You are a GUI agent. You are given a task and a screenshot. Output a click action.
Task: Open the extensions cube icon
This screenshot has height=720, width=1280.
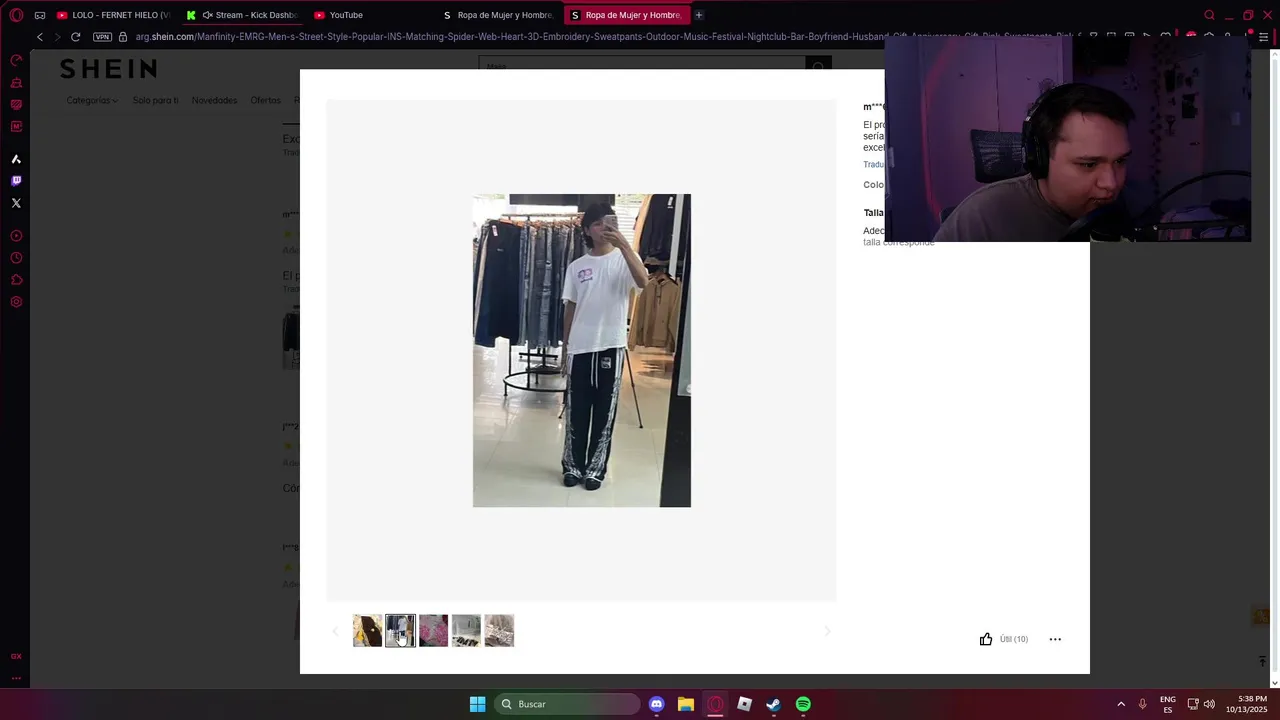point(16,280)
